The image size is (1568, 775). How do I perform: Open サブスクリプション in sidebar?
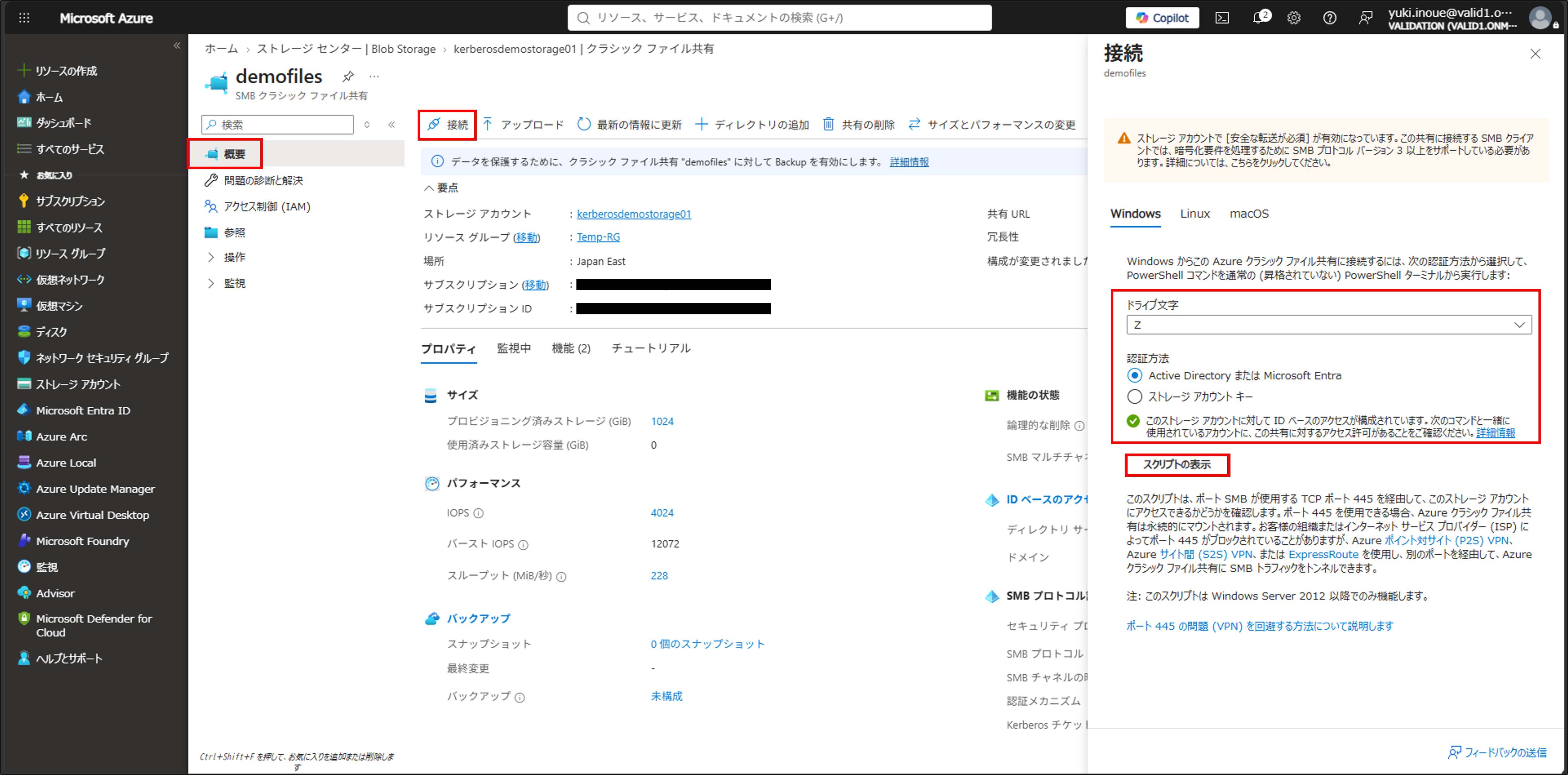pyautogui.click(x=62, y=201)
